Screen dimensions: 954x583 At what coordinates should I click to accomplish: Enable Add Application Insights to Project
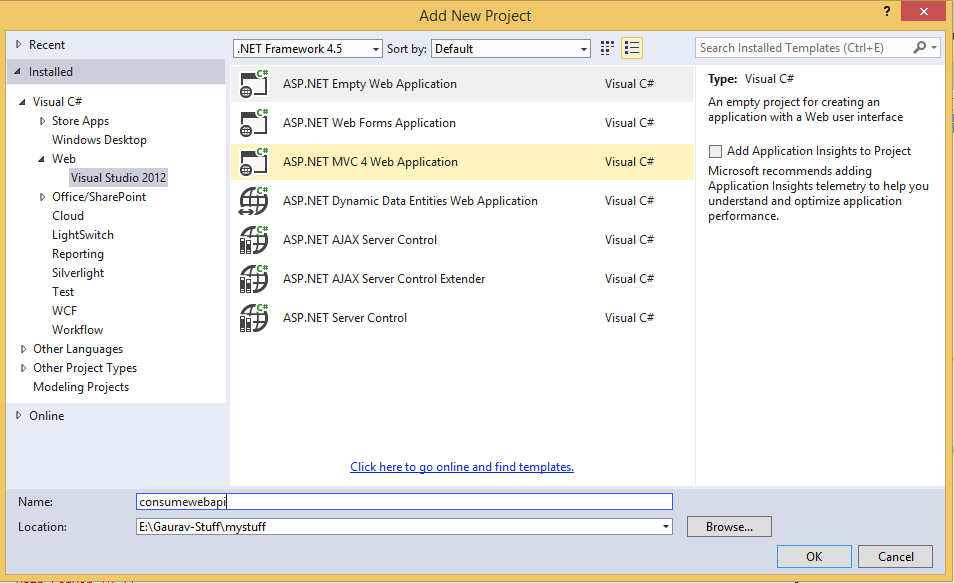[x=716, y=151]
